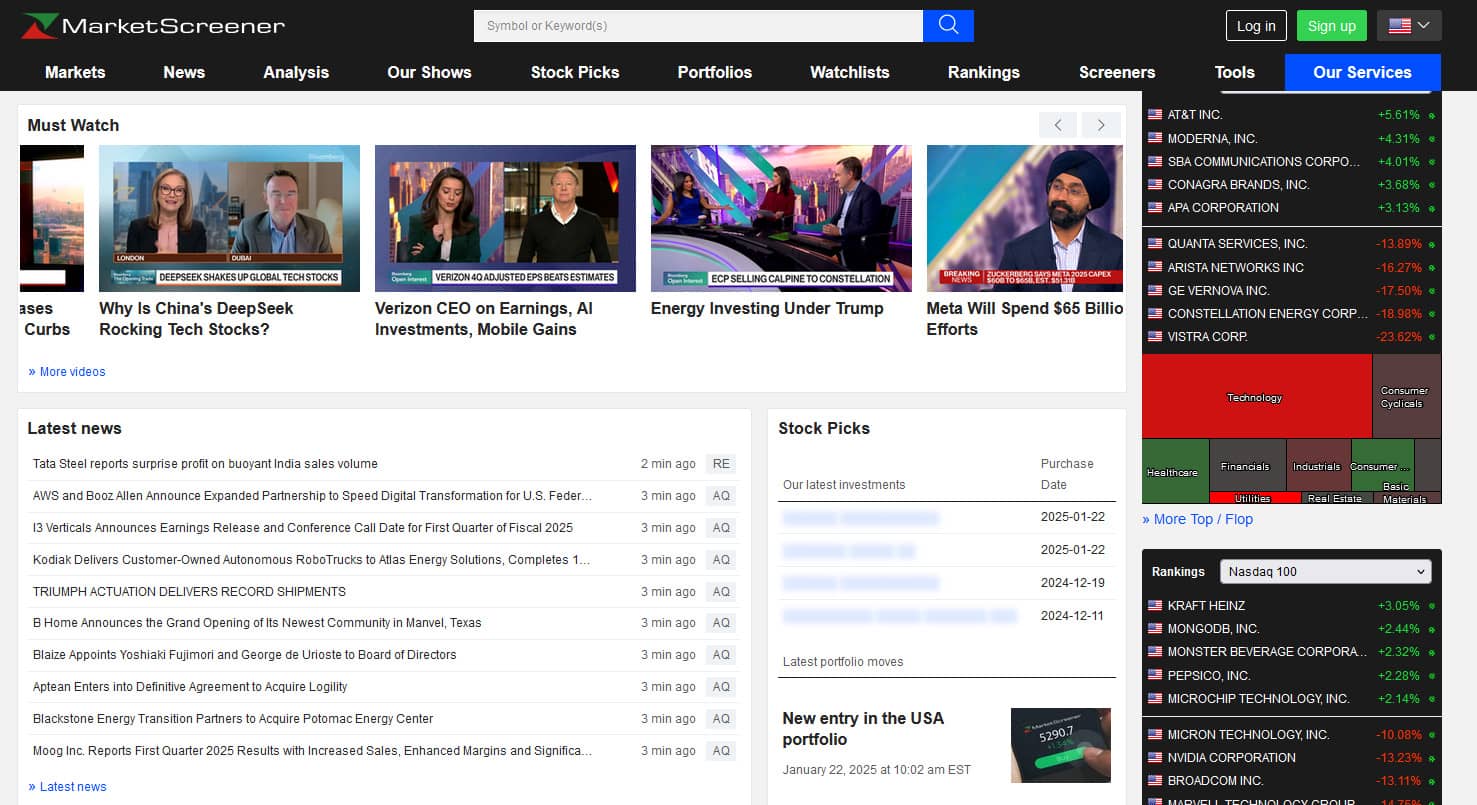Follow the More videos link
The image size is (1477, 805).
(67, 372)
